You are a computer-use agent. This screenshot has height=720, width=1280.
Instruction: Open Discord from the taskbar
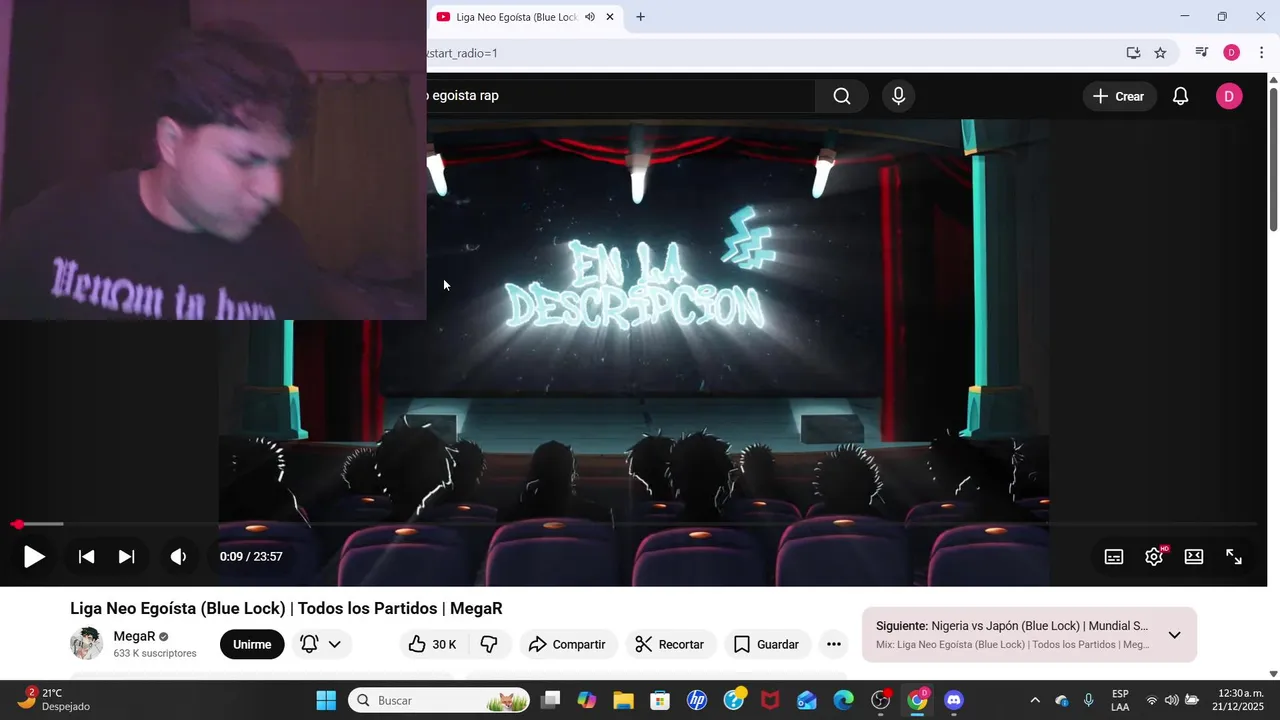click(954, 700)
